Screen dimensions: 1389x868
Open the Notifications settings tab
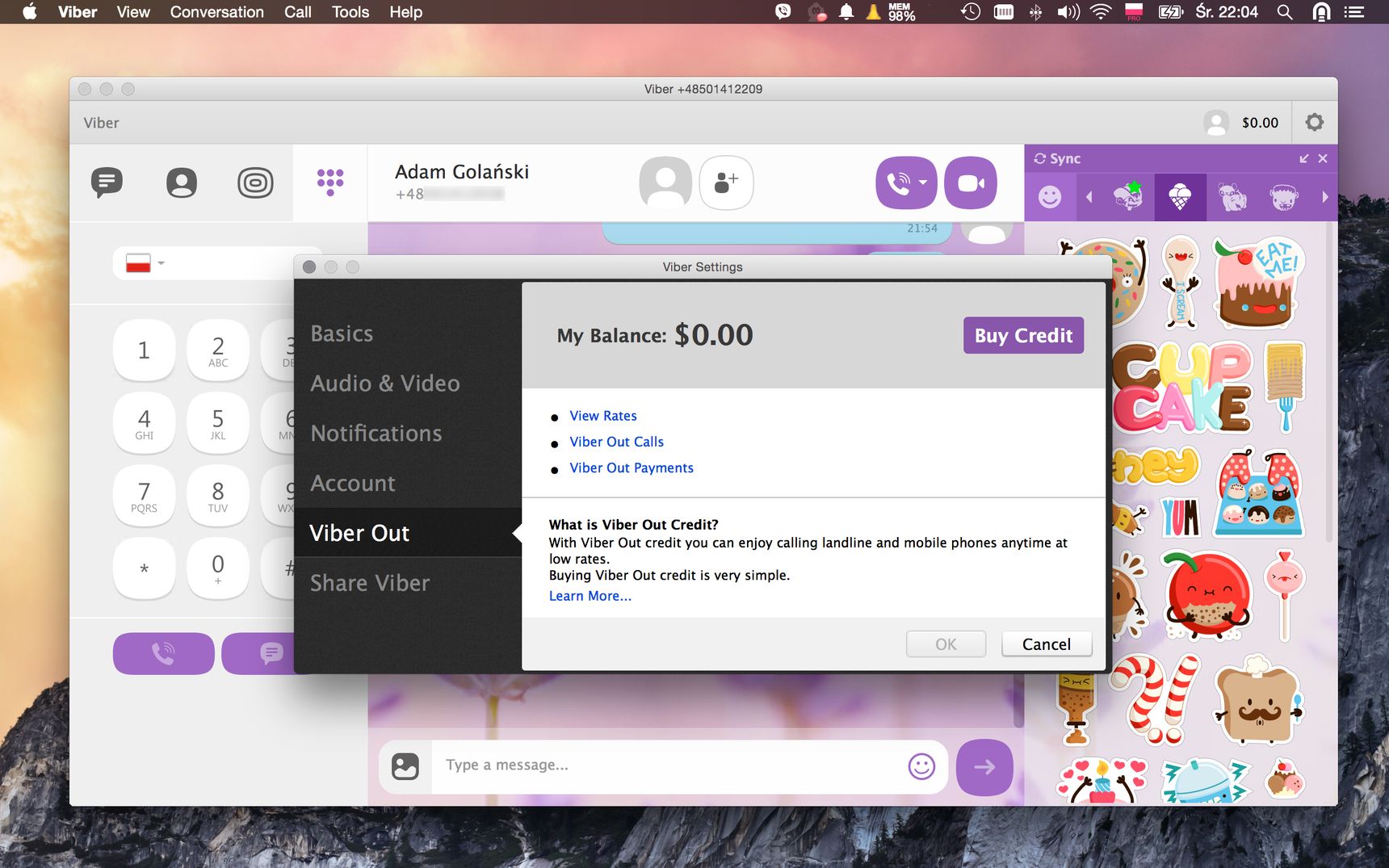pyautogui.click(x=376, y=434)
